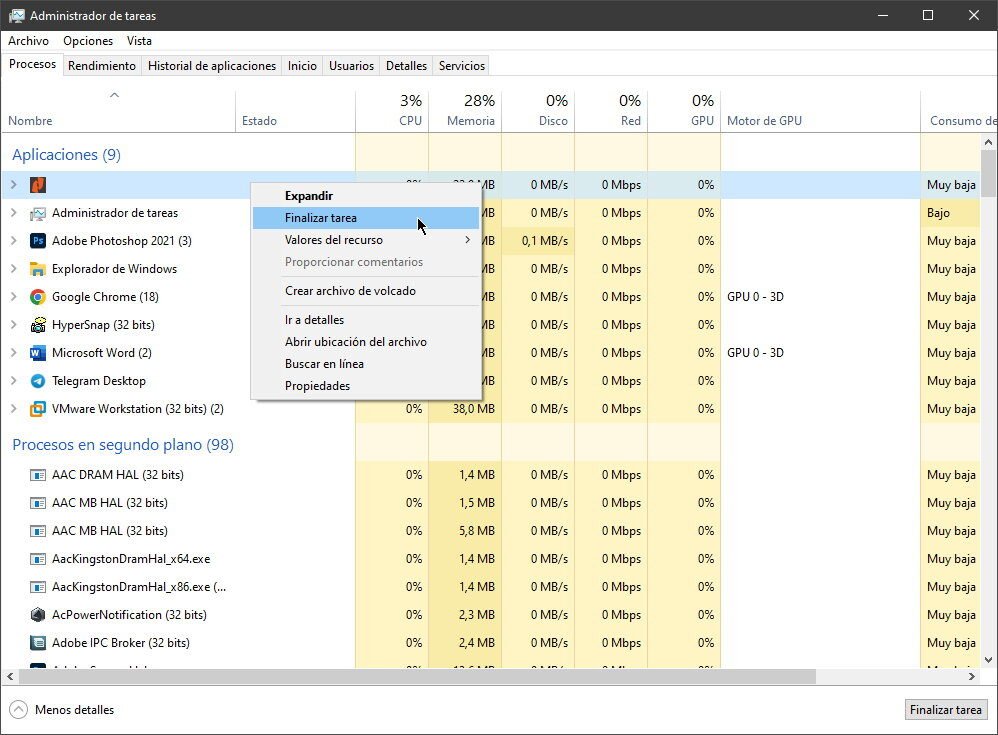
Task: Select the HyperSnap process icon
Action: (x=40, y=324)
